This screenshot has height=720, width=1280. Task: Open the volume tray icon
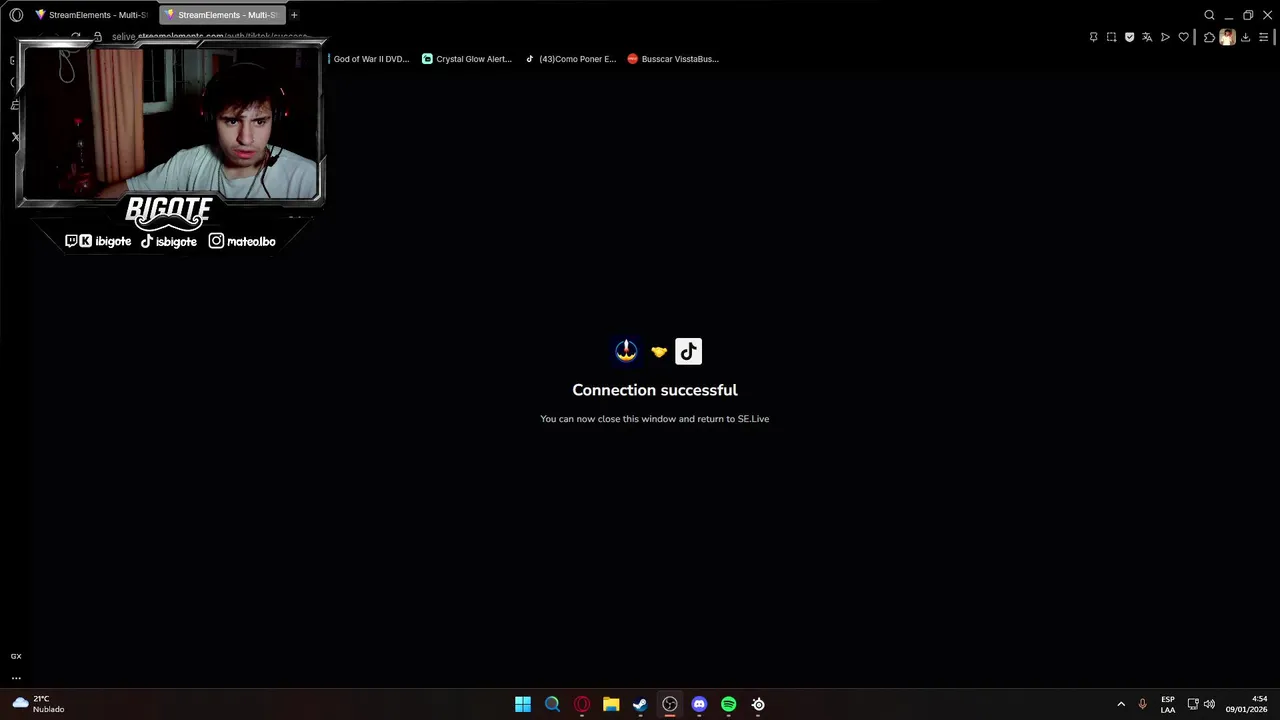tap(1209, 704)
